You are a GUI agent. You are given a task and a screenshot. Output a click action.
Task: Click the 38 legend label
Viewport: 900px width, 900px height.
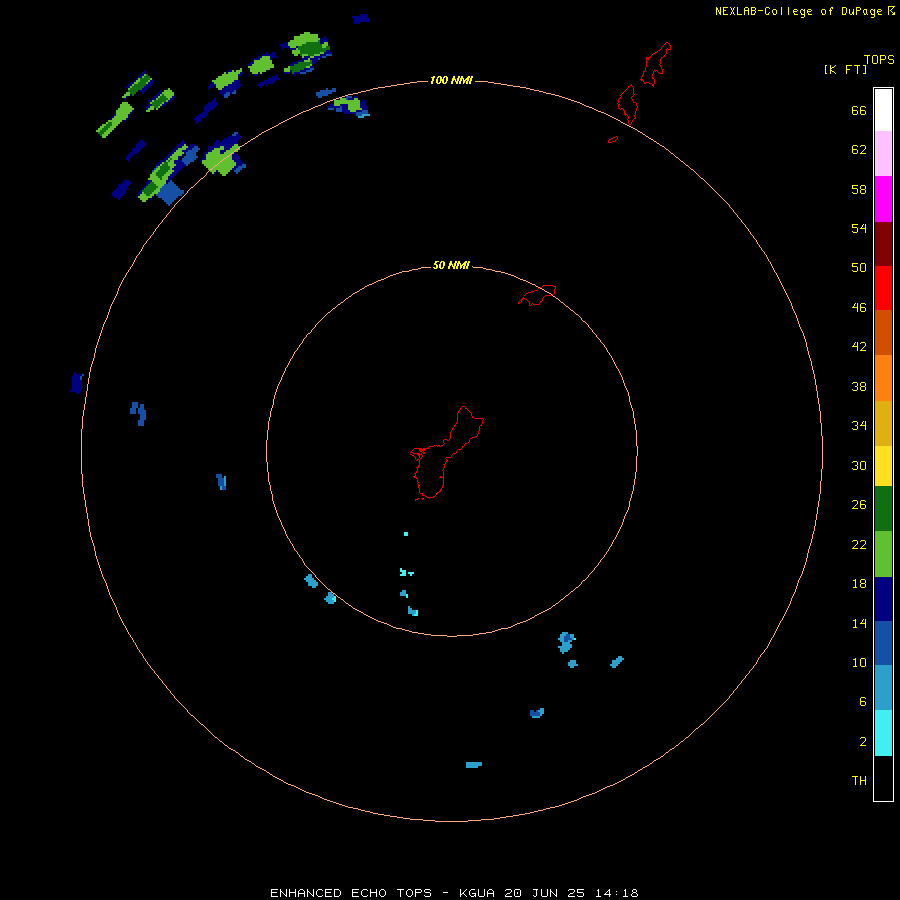point(859,386)
